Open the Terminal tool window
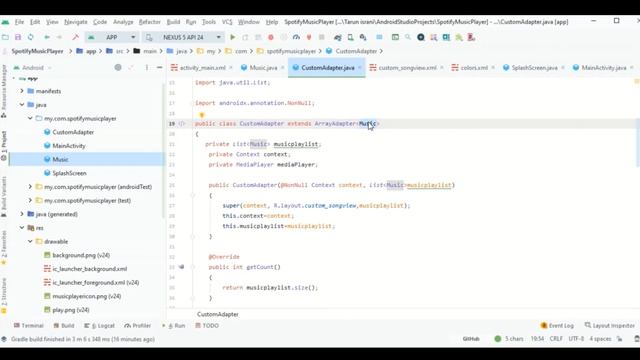This screenshot has height=360, width=640. tap(29, 326)
